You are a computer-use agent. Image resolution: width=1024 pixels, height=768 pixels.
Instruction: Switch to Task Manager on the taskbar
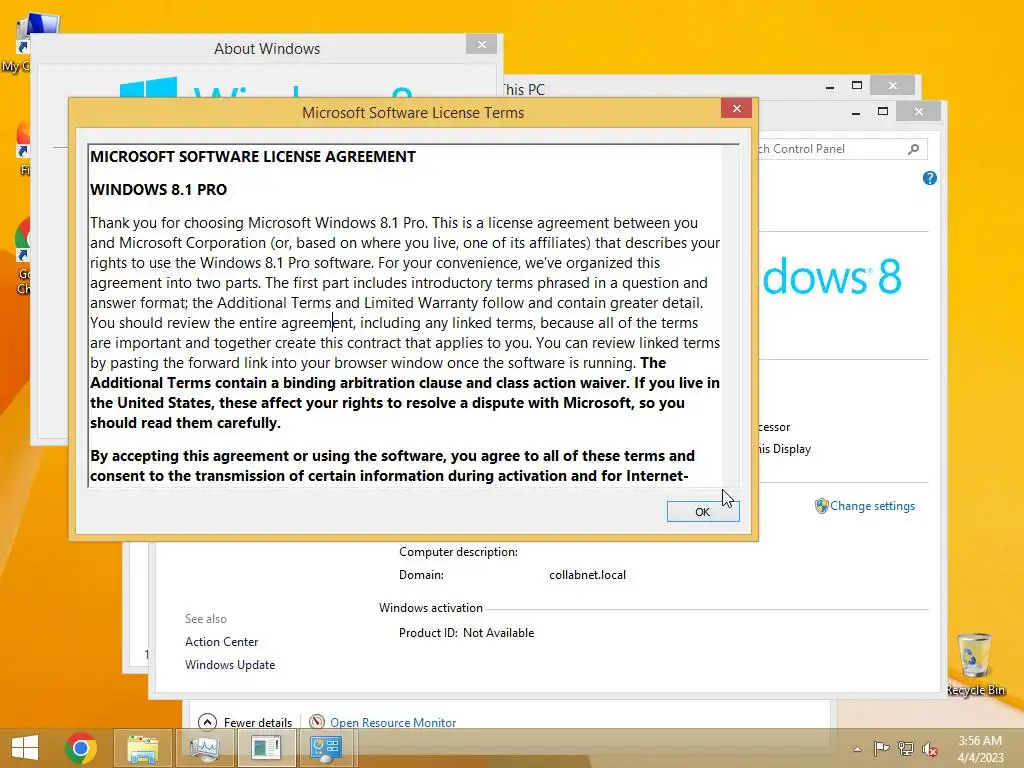204,748
